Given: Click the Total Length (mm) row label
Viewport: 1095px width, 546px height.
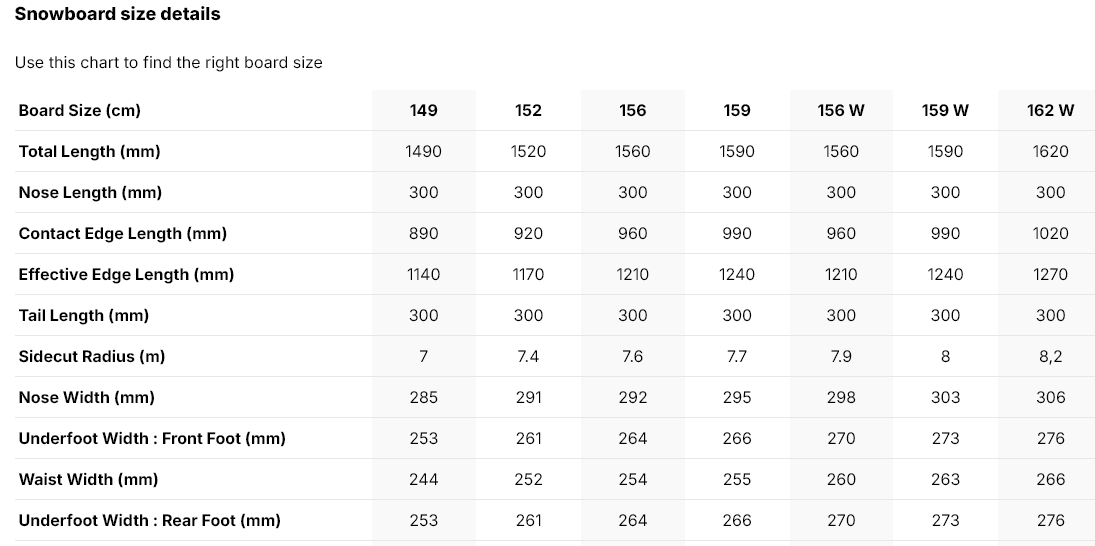Looking at the screenshot, I should [x=89, y=152].
